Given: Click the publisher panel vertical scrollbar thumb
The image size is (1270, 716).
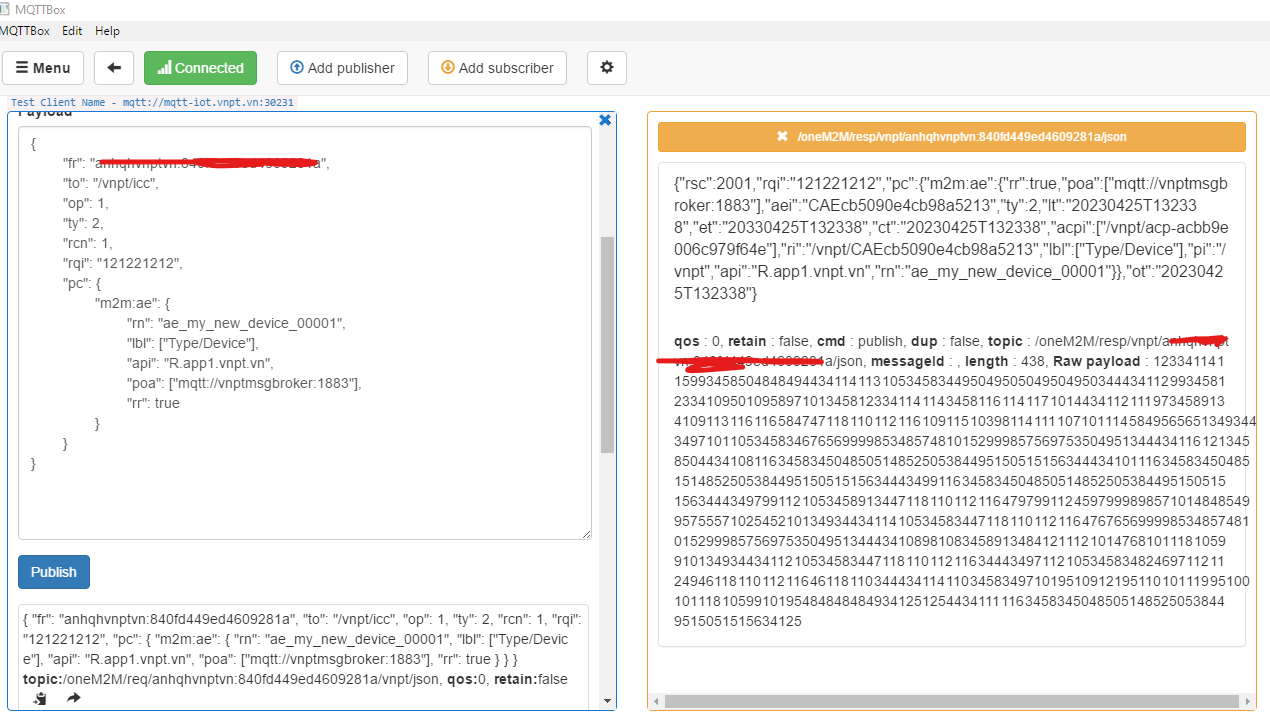Looking at the screenshot, I should tap(607, 345).
